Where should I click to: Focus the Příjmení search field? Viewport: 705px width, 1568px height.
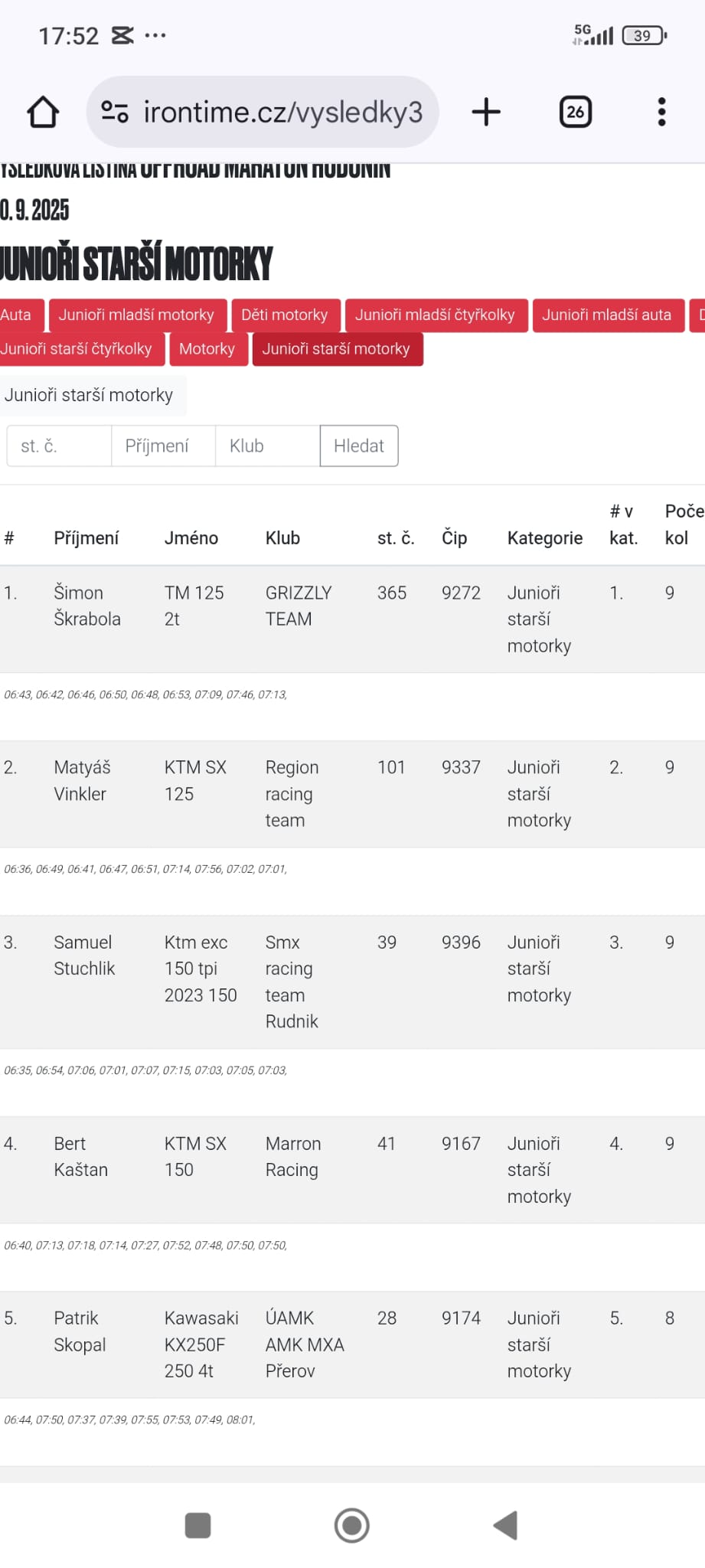pos(163,446)
